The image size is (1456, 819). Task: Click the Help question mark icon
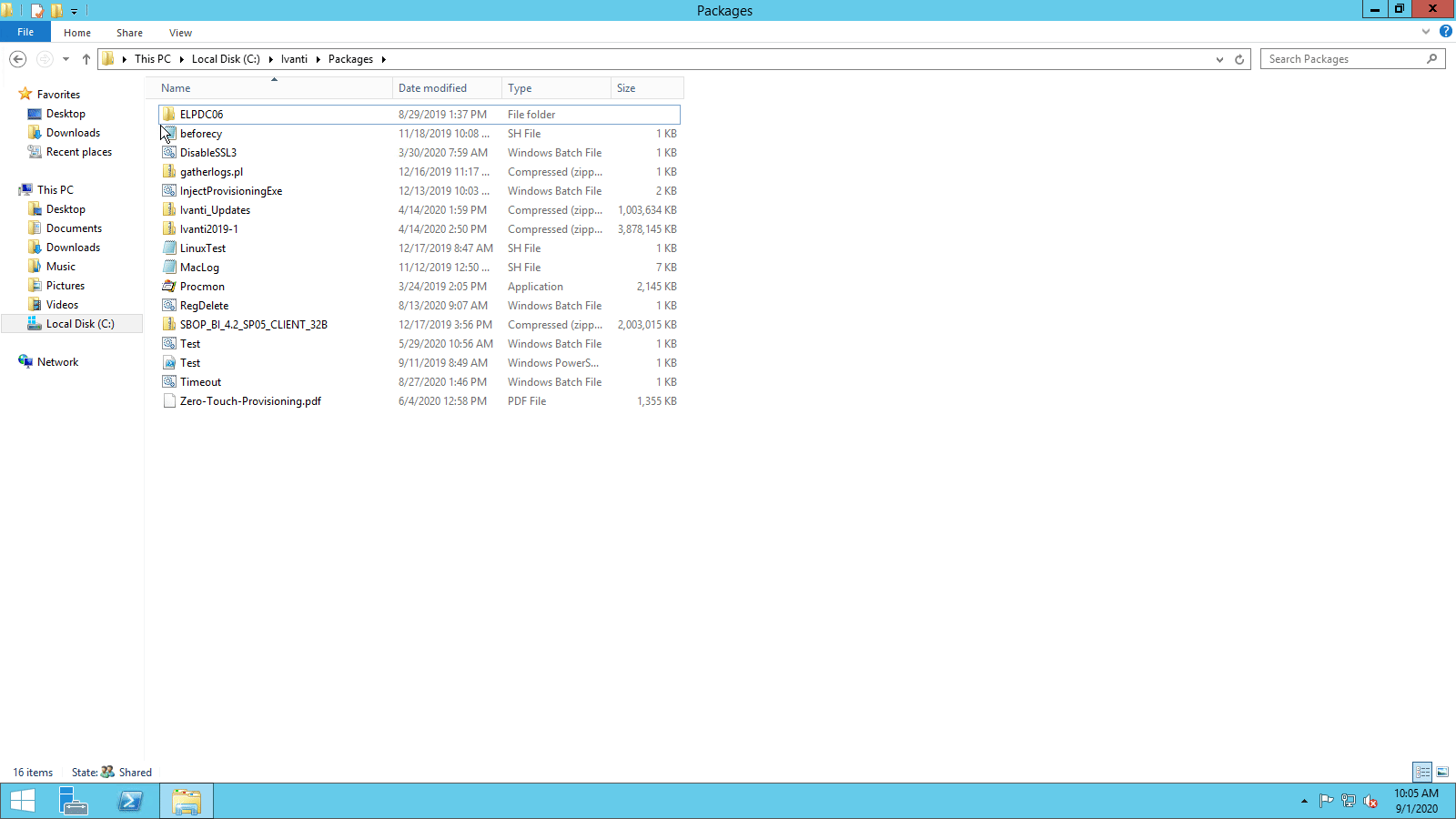(1446, 31)
